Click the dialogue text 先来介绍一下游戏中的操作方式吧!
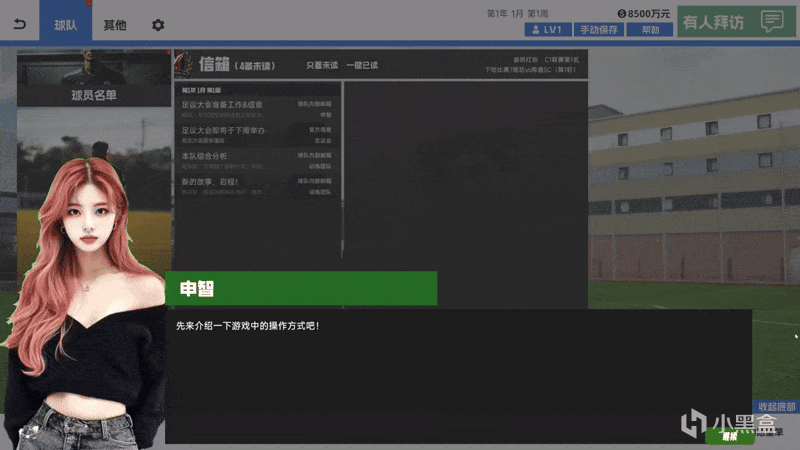The width and height of the screenshot is (800, 450). [247, 326]
